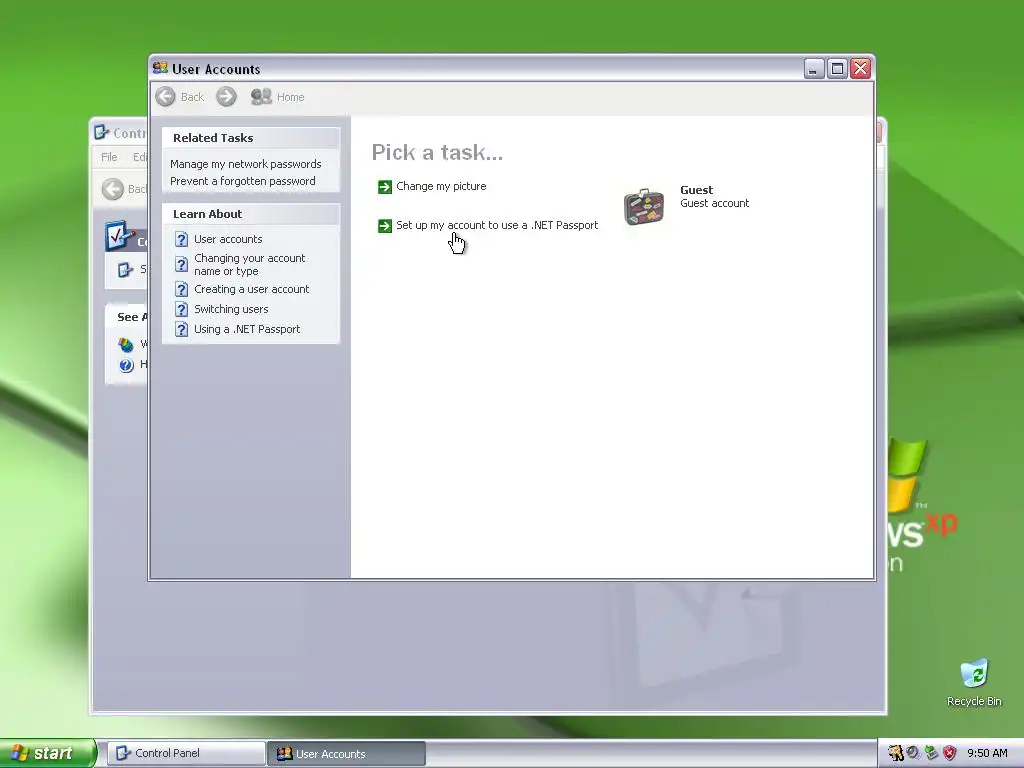This screenshot has height=768, width=1024.
Task: Click Windows Update icon under See Also
Action: pos(126,344)
